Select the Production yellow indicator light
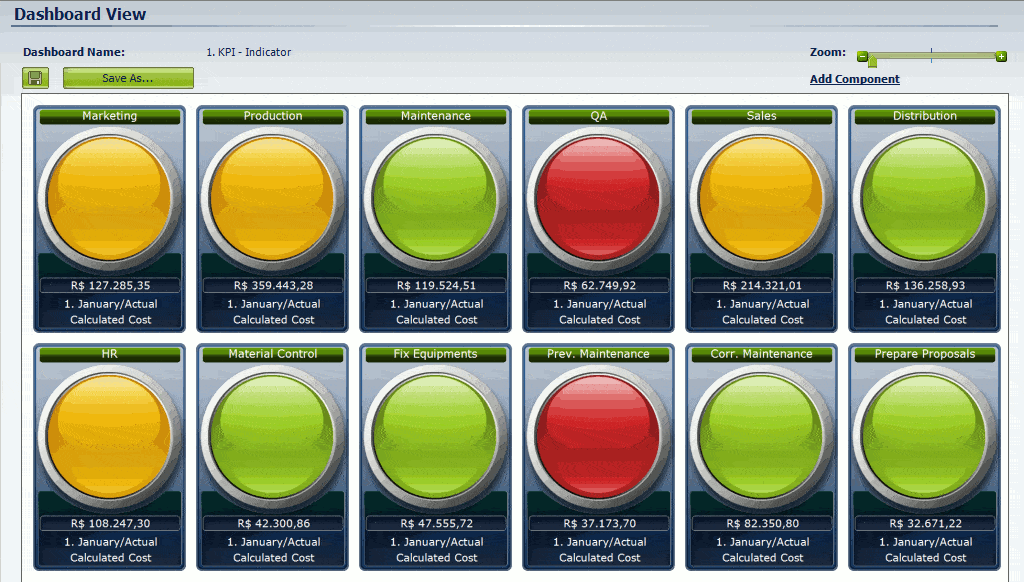Image resolution: width=1024 pixels, height=582 pixels. coord(273,199)
